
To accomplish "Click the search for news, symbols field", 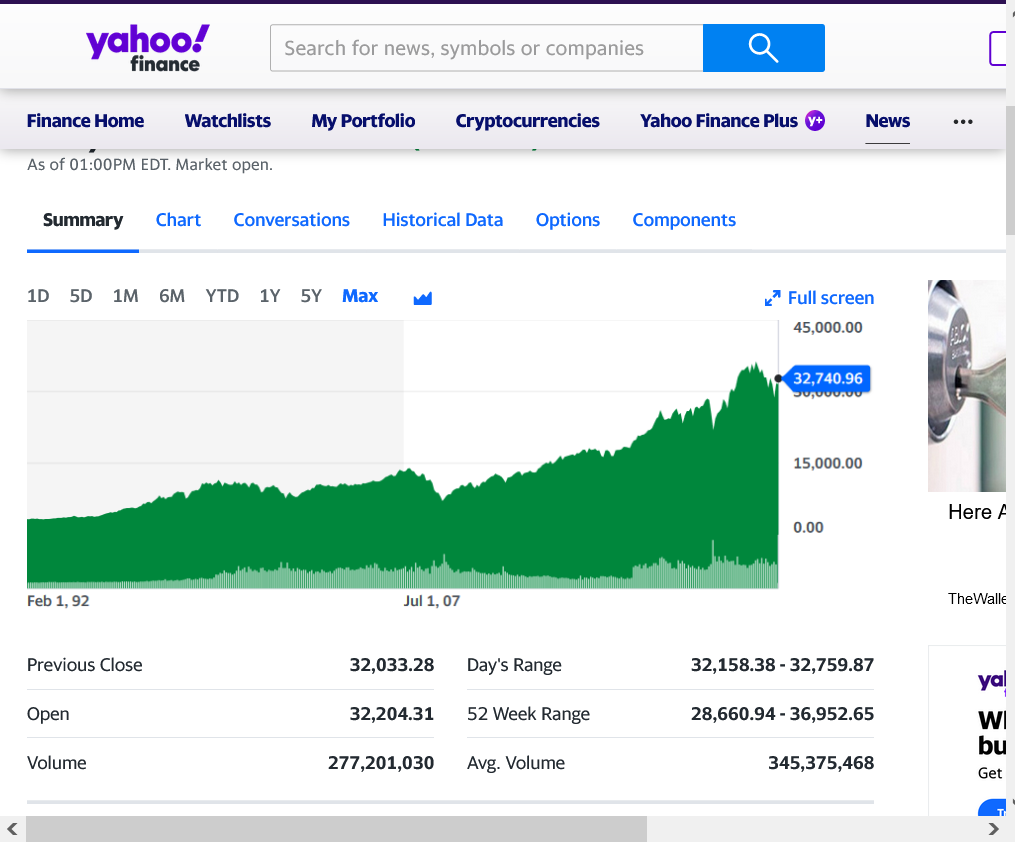I will coord(486,48).
